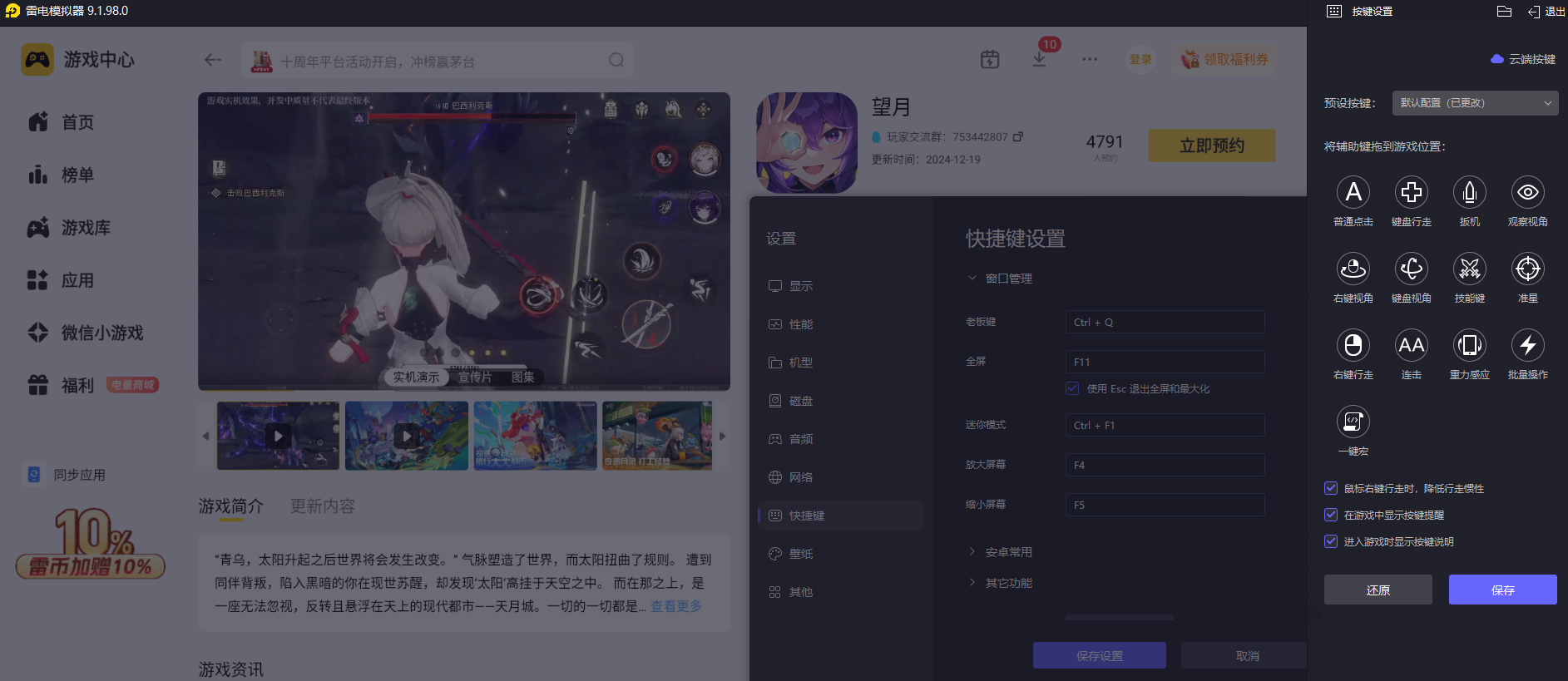Select the 键盘行走 D-pad icon
Image resolution: width=1568 pixels, height=681 pixels.
1412,192
